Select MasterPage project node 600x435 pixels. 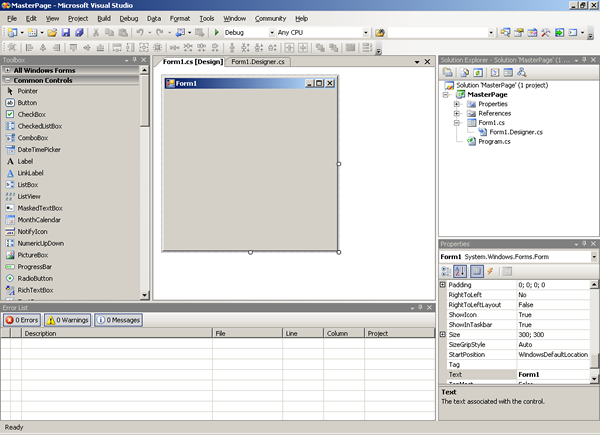(487, 94)
